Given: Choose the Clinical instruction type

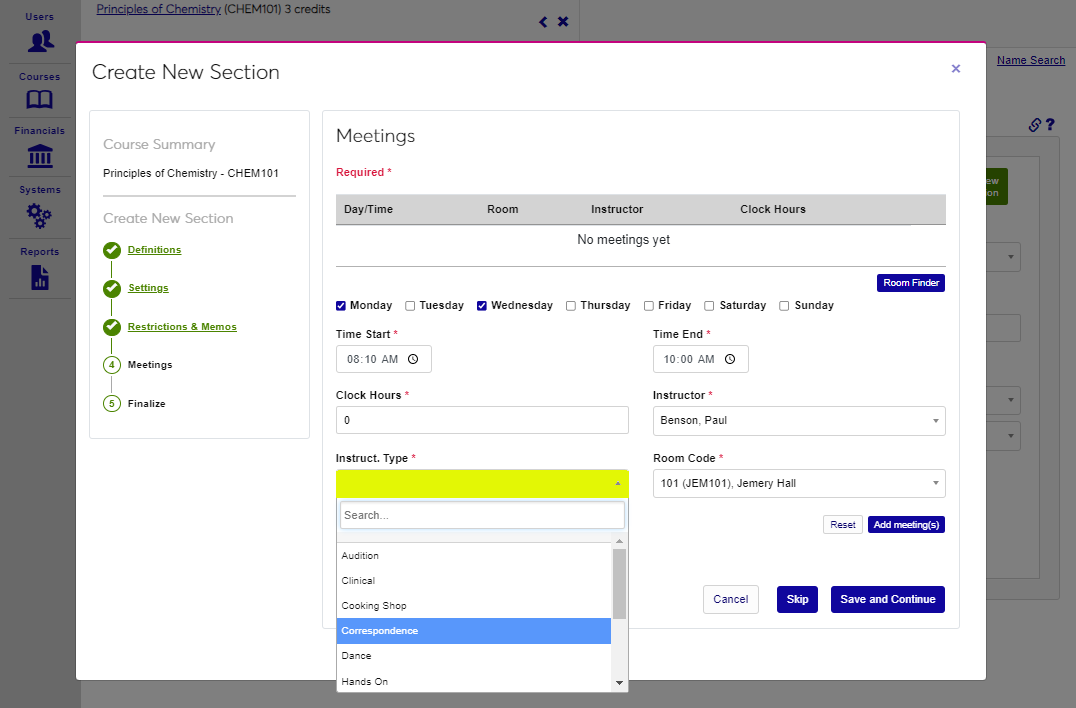Looking at the screenshot, I should tap(474, 581).
